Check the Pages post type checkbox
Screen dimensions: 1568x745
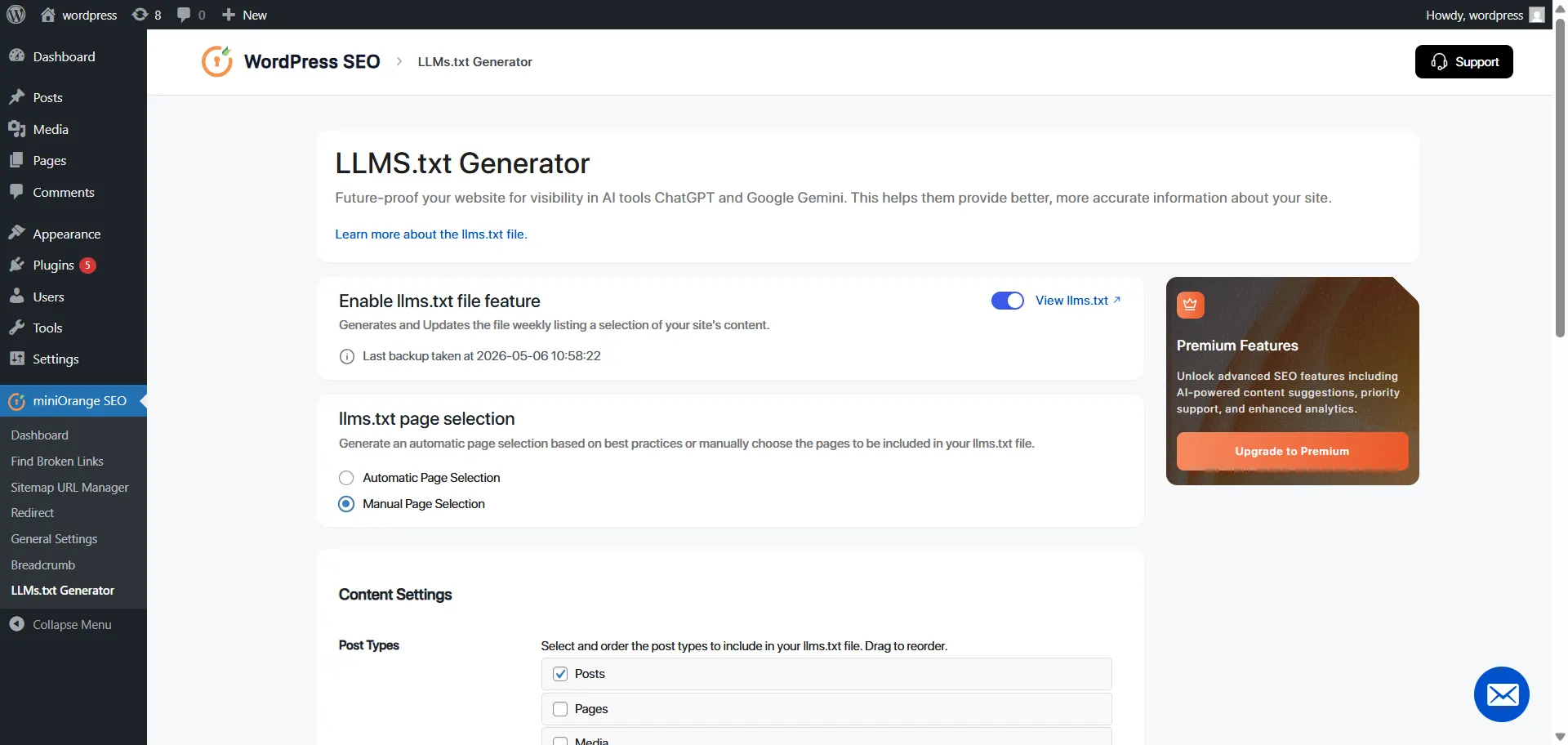(560, 709)
